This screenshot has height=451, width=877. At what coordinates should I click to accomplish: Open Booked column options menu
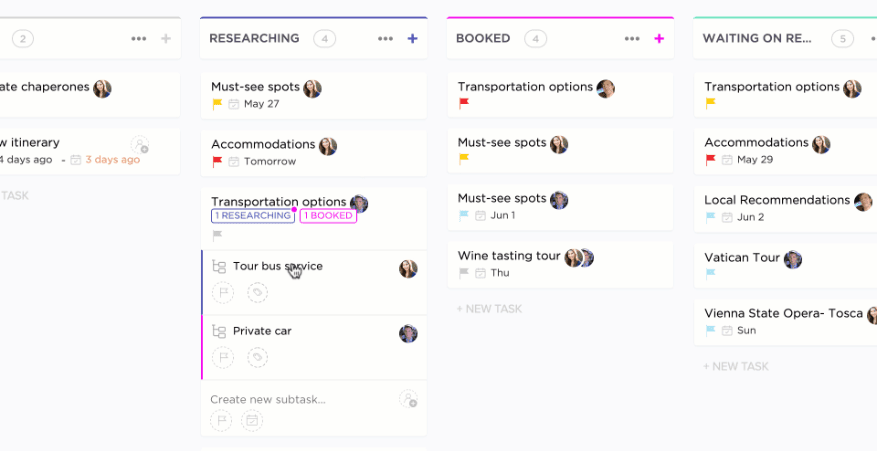[x=632, y=39]
